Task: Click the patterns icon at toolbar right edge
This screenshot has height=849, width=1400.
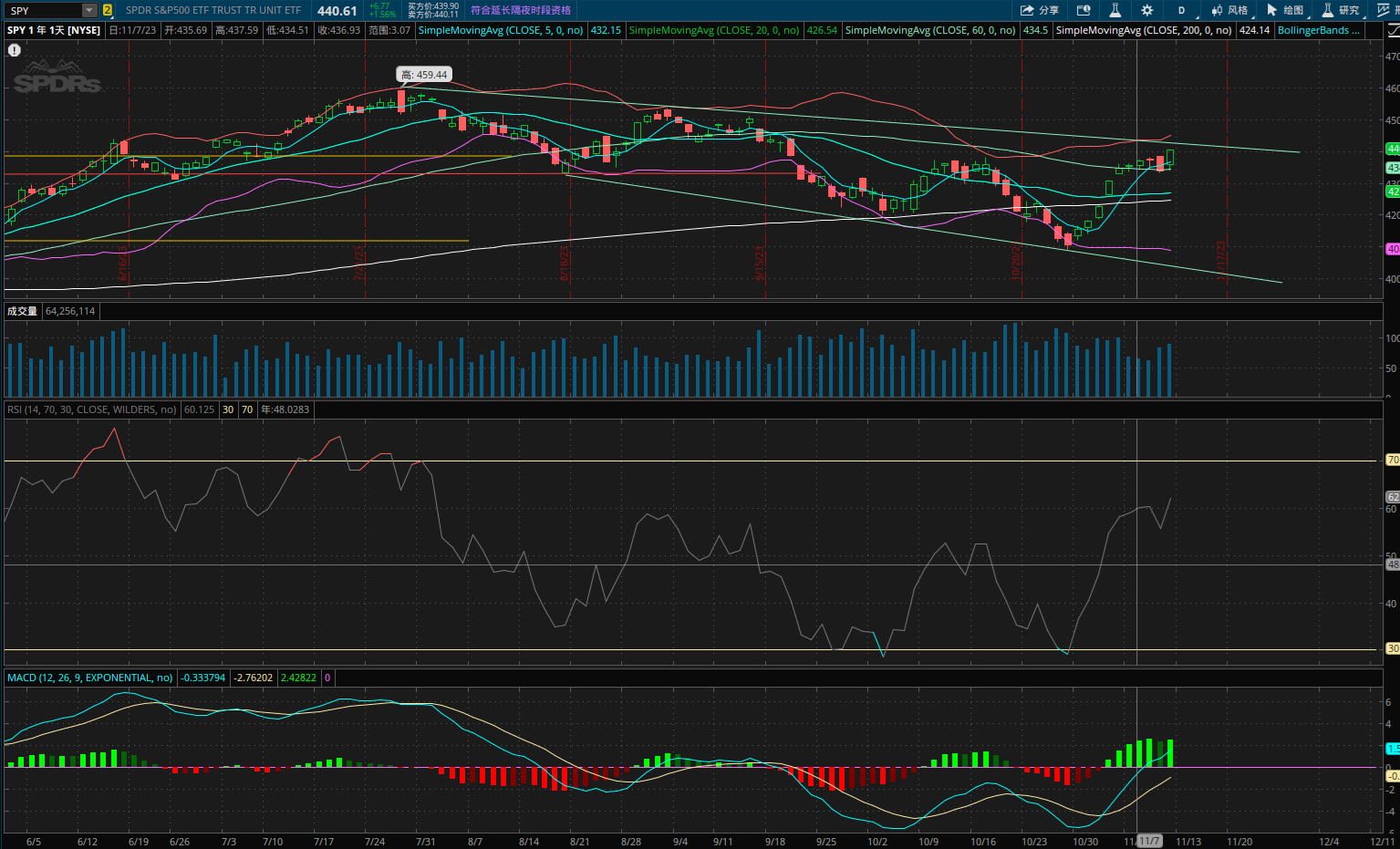Action: coord(1384,10)
